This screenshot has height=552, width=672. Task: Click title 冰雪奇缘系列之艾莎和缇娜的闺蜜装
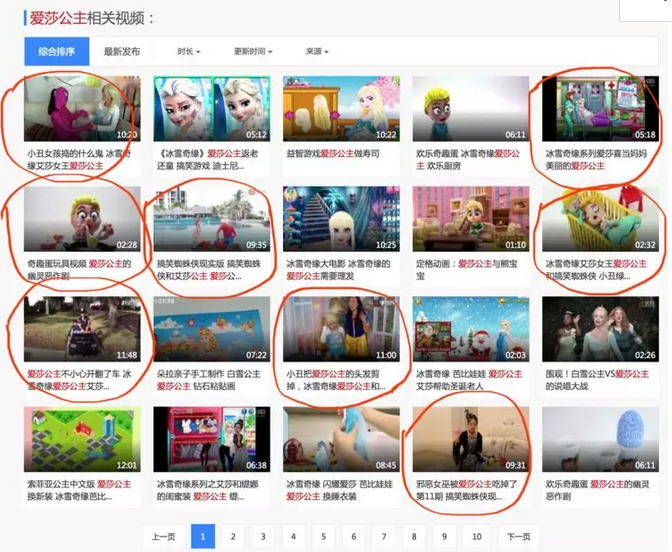pos(208,490)
